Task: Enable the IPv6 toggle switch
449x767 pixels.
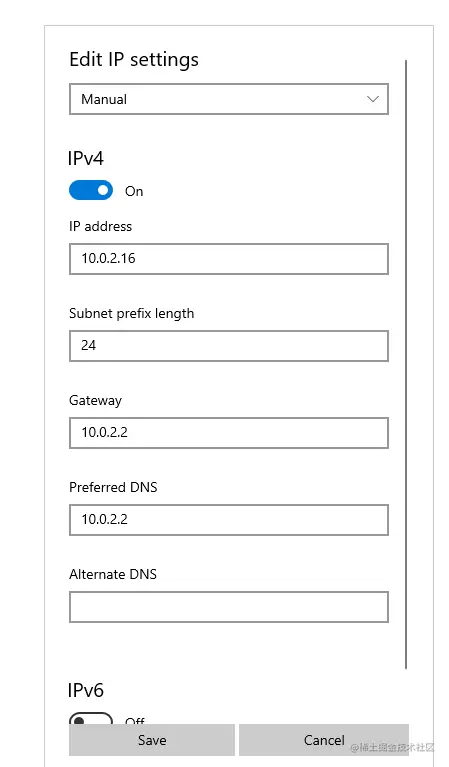Action: pyautogui.click(x=91, y=718)
